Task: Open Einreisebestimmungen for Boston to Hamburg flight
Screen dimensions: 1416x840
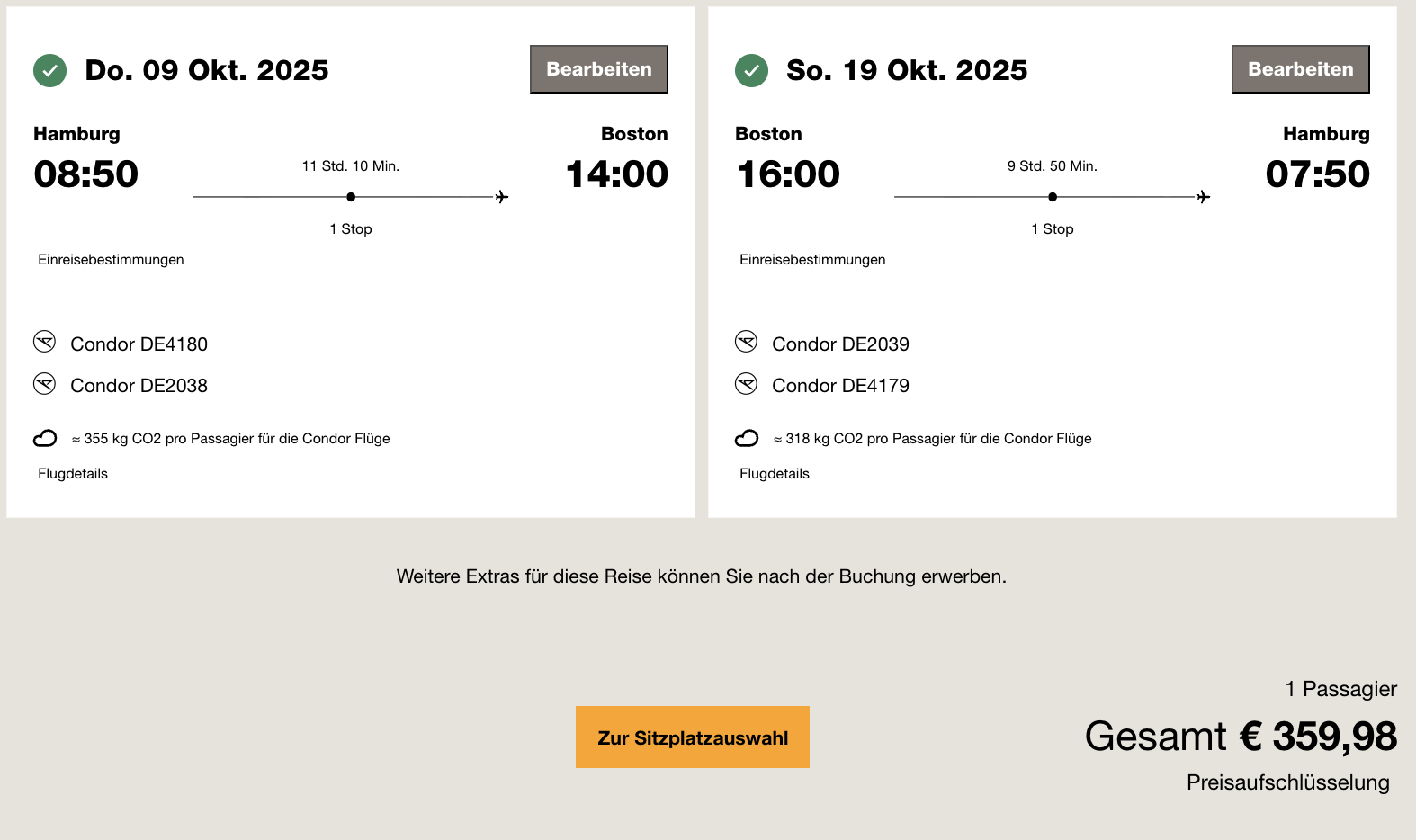Action: 812,260
